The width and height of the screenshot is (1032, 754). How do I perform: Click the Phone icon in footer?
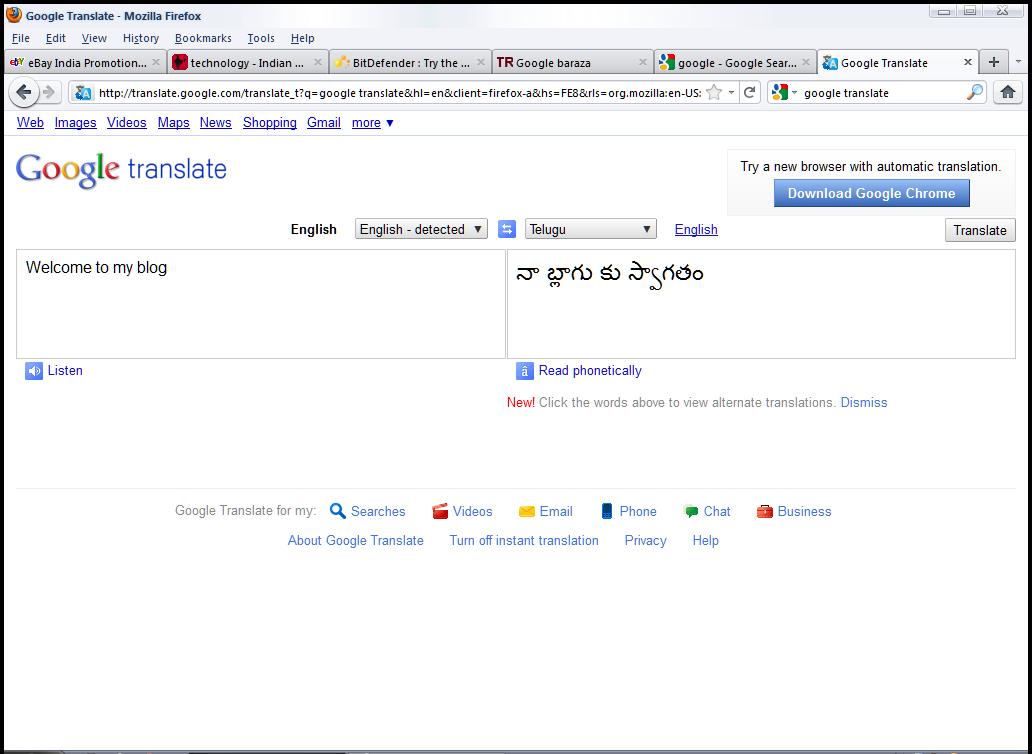(607, 511)
